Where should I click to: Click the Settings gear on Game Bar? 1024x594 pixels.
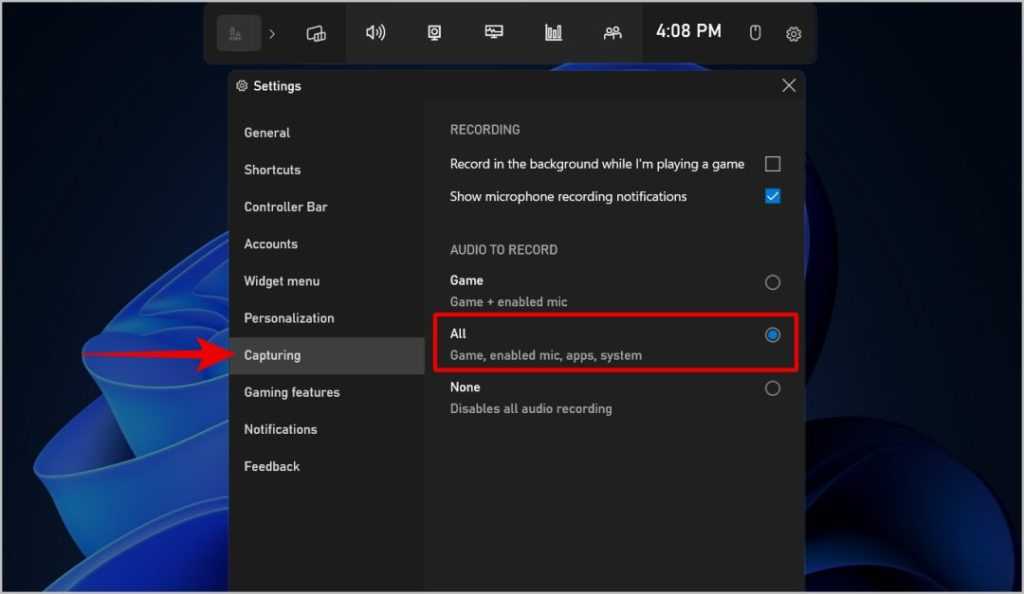(793, 34)
